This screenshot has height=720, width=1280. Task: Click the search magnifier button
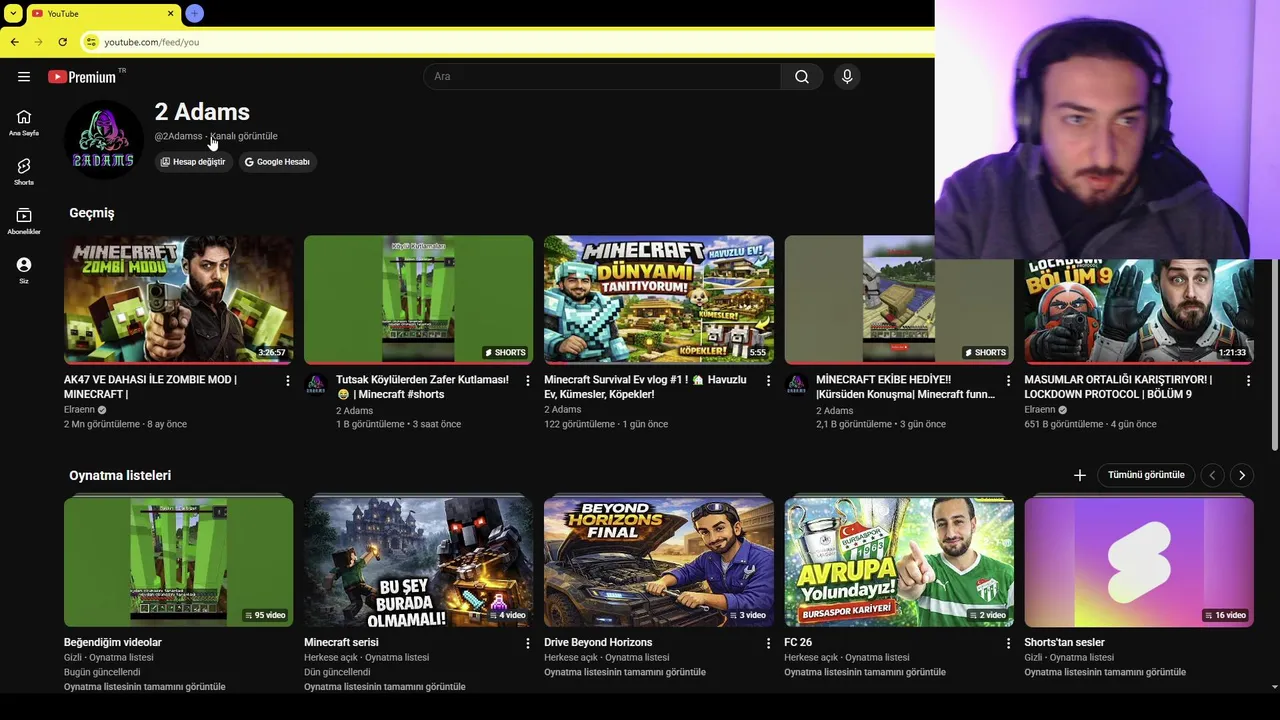point(802,77)
